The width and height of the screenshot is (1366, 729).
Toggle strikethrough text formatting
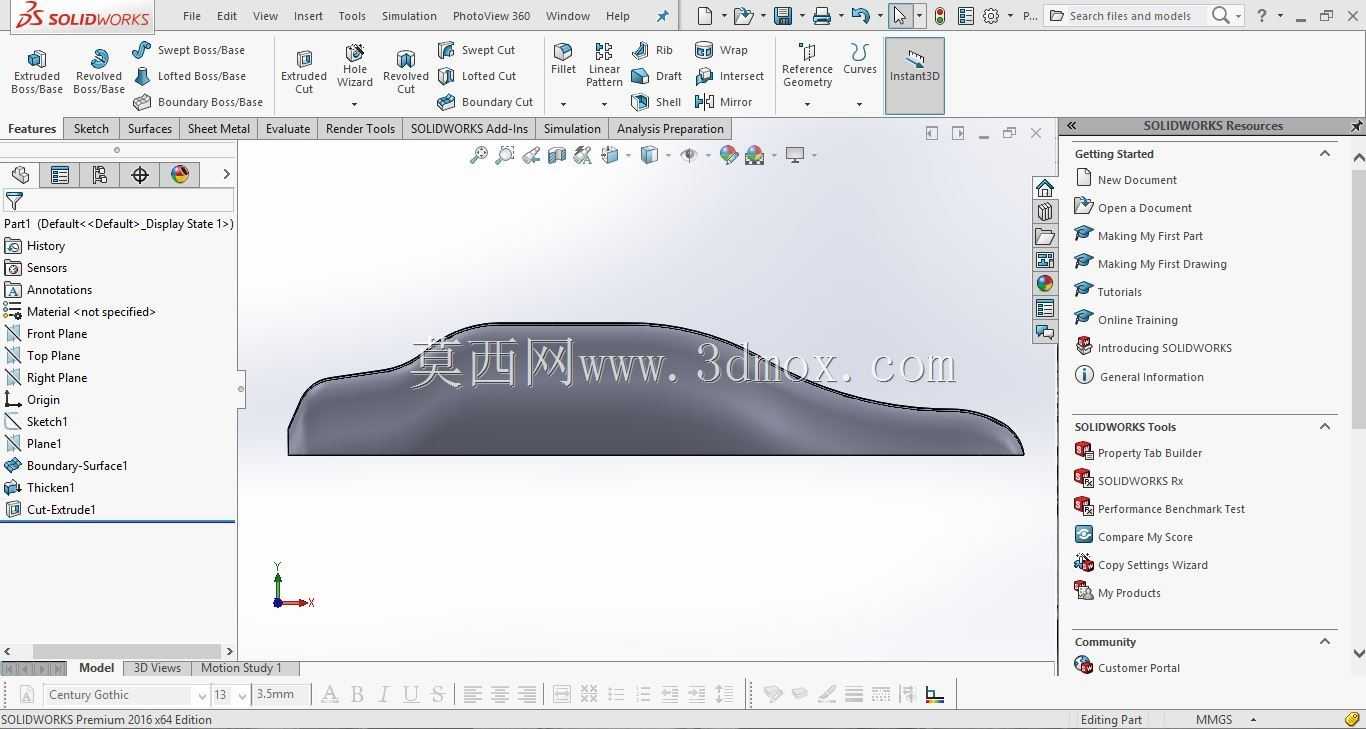[x=438, y=694]
